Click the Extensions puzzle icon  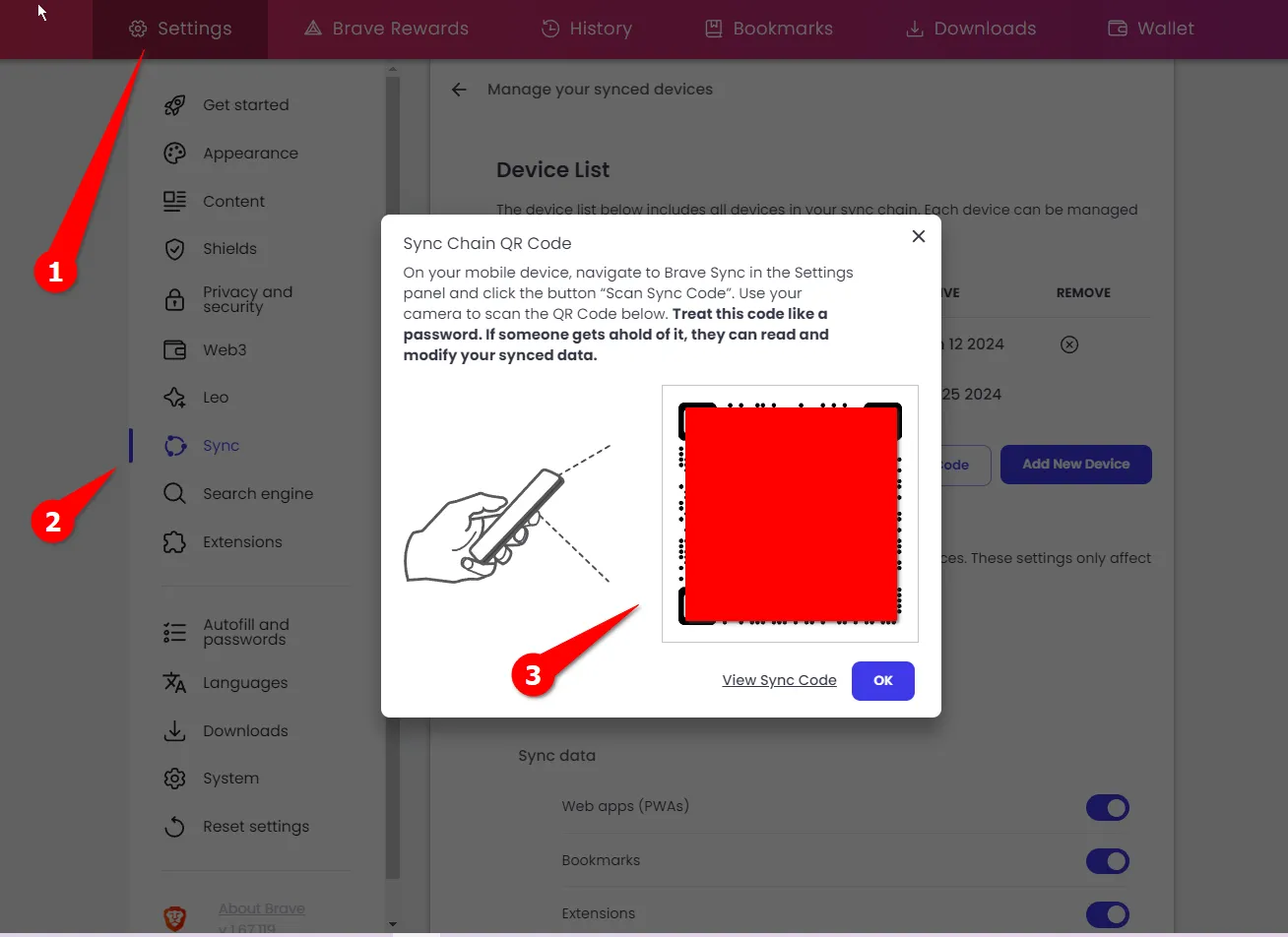click(x=174, y=542)
